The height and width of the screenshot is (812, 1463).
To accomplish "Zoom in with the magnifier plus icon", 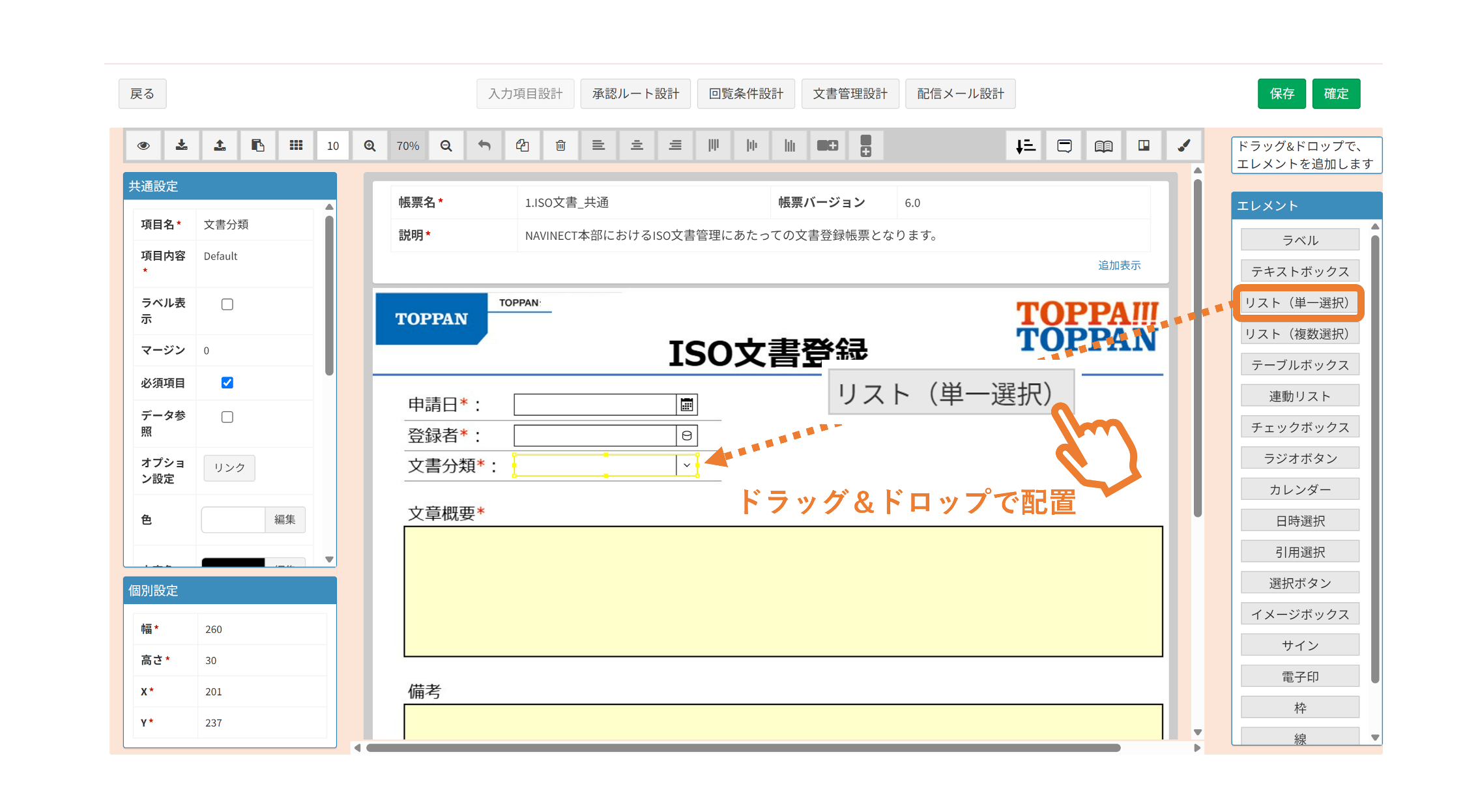I will point(369,145).
